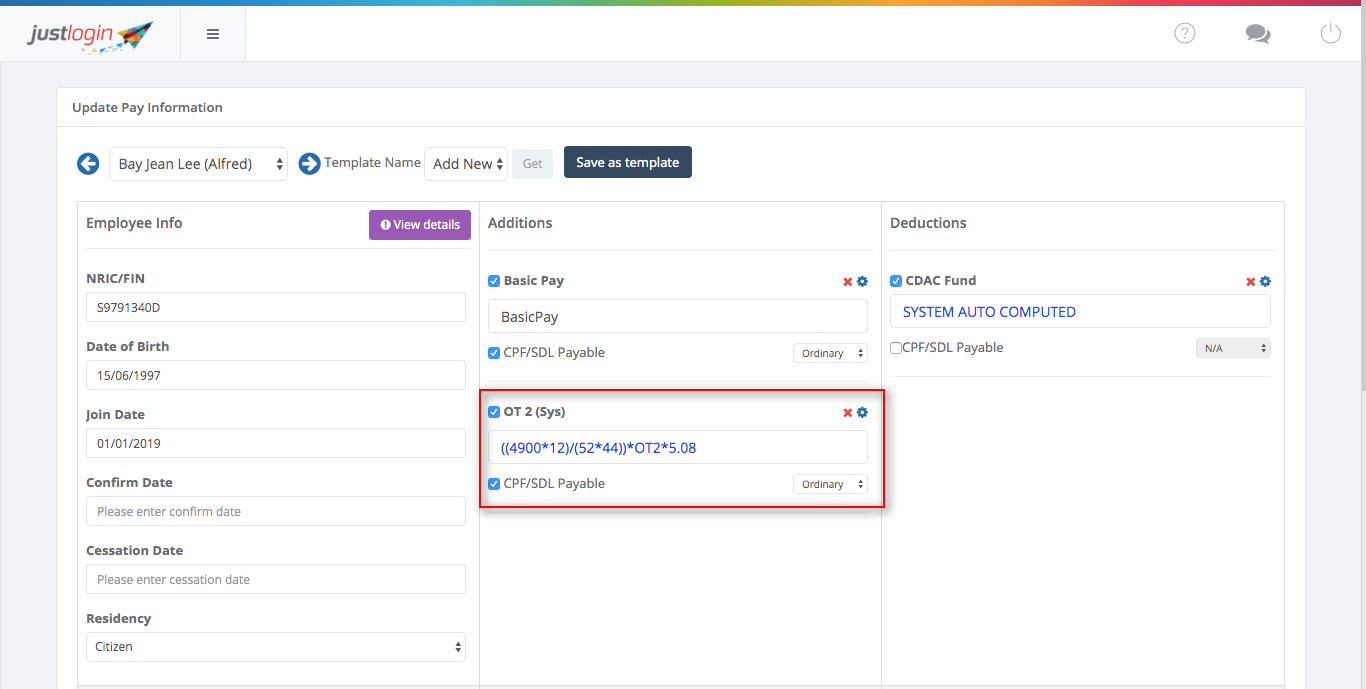Image resolution: width=1366 pixels, height=689 pixels.
Task: Click the Cessation Date field
Action: (276, 579)
